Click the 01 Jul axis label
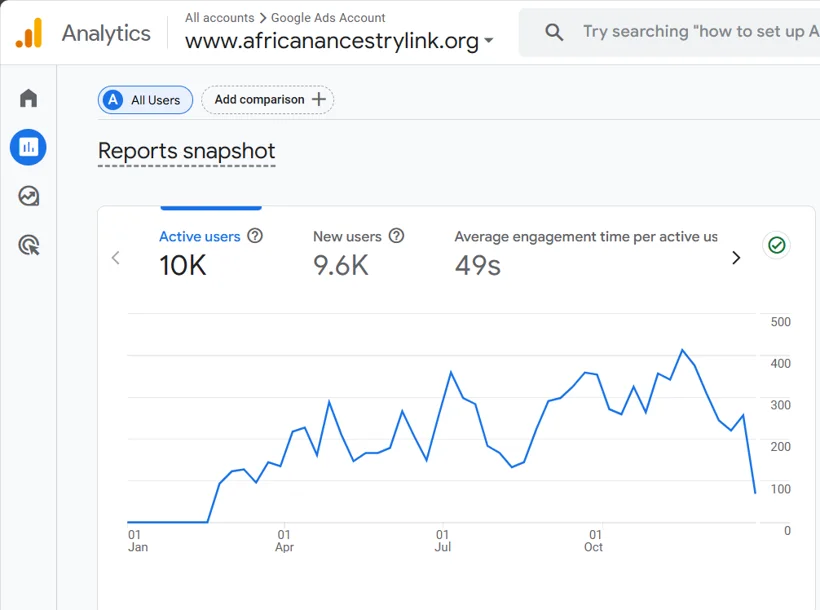Image resolution: width=820 pixels, height=610 pixels. click(443, 541)
